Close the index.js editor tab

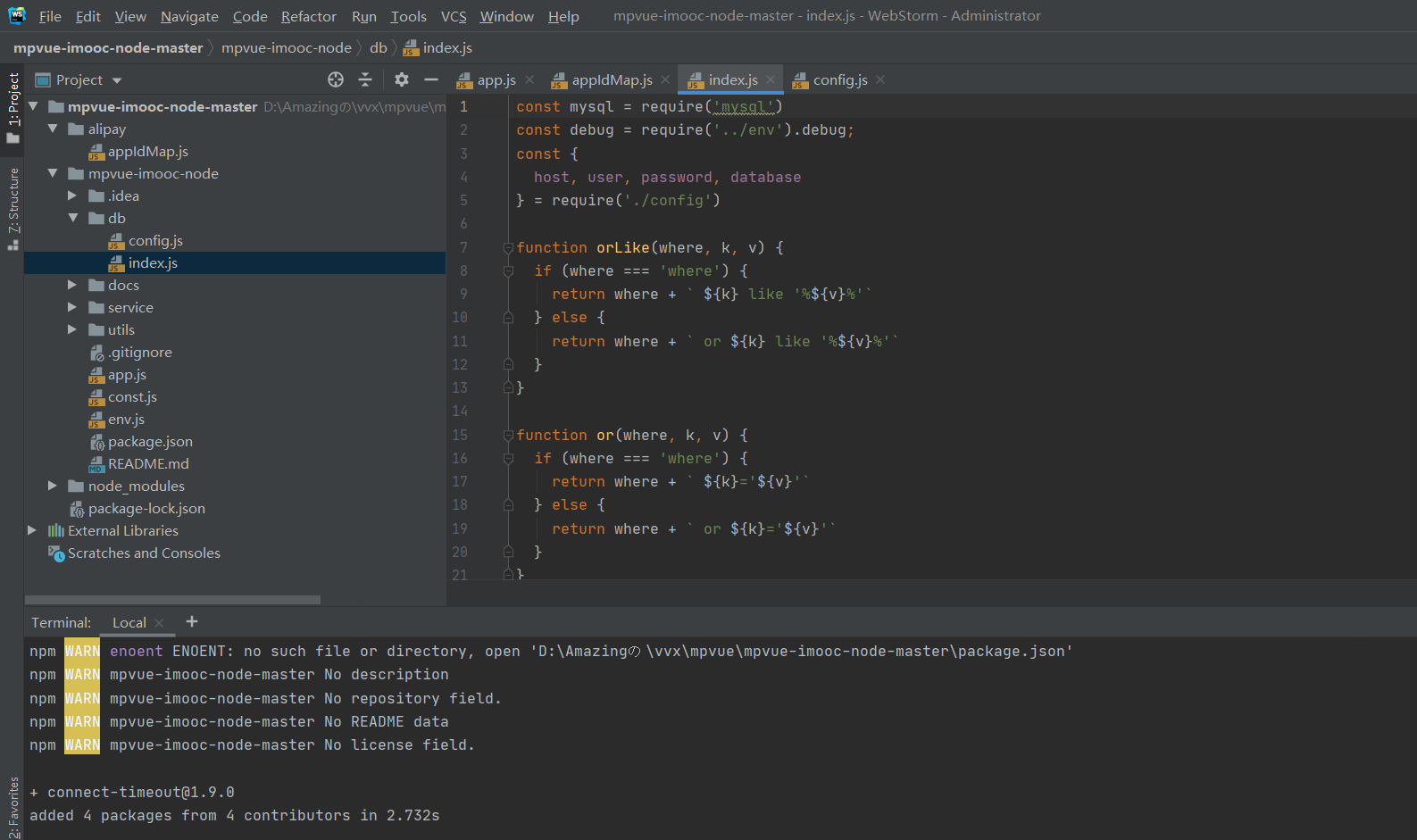771,79
